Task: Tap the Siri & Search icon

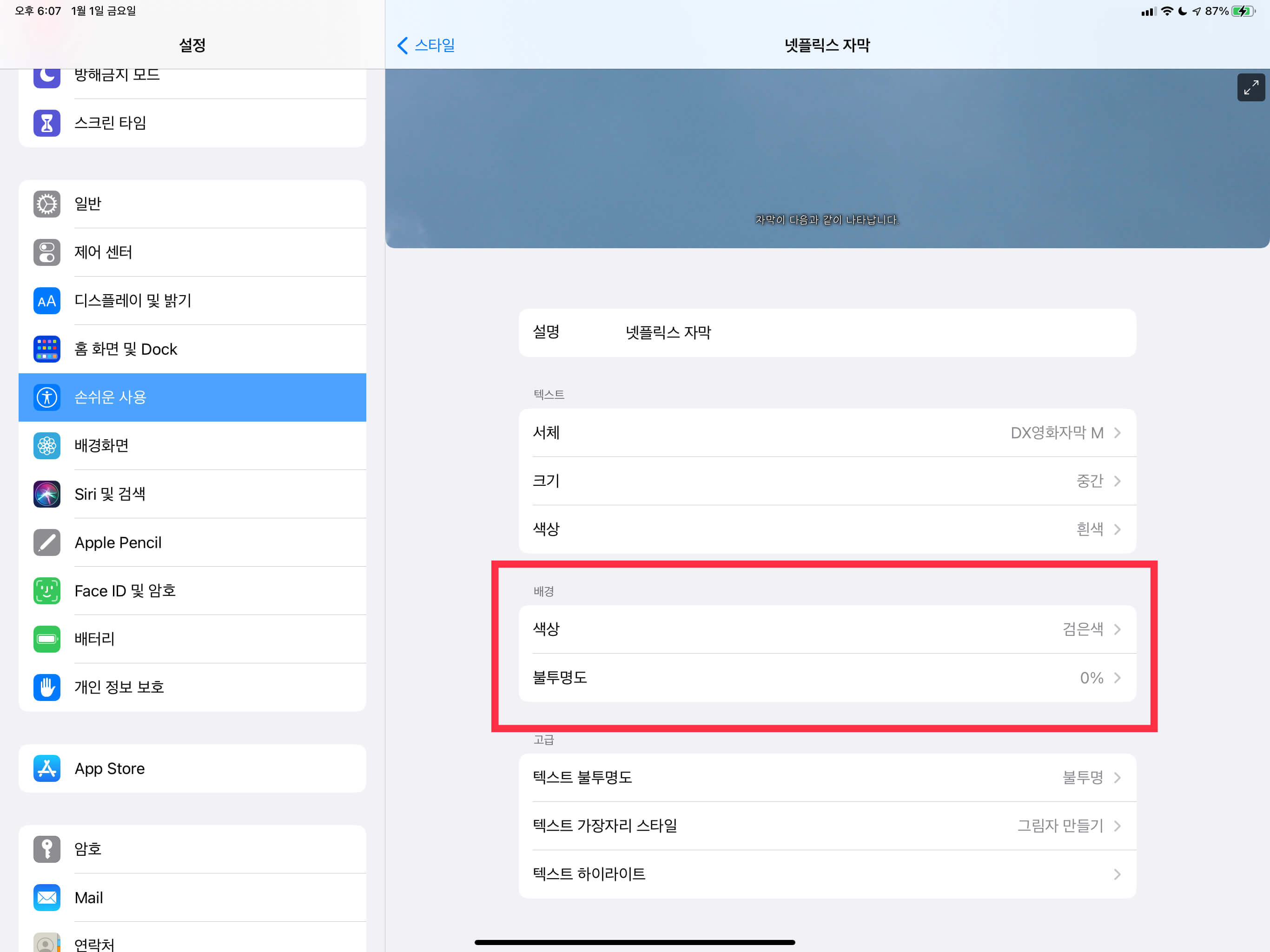Action: 47,494
